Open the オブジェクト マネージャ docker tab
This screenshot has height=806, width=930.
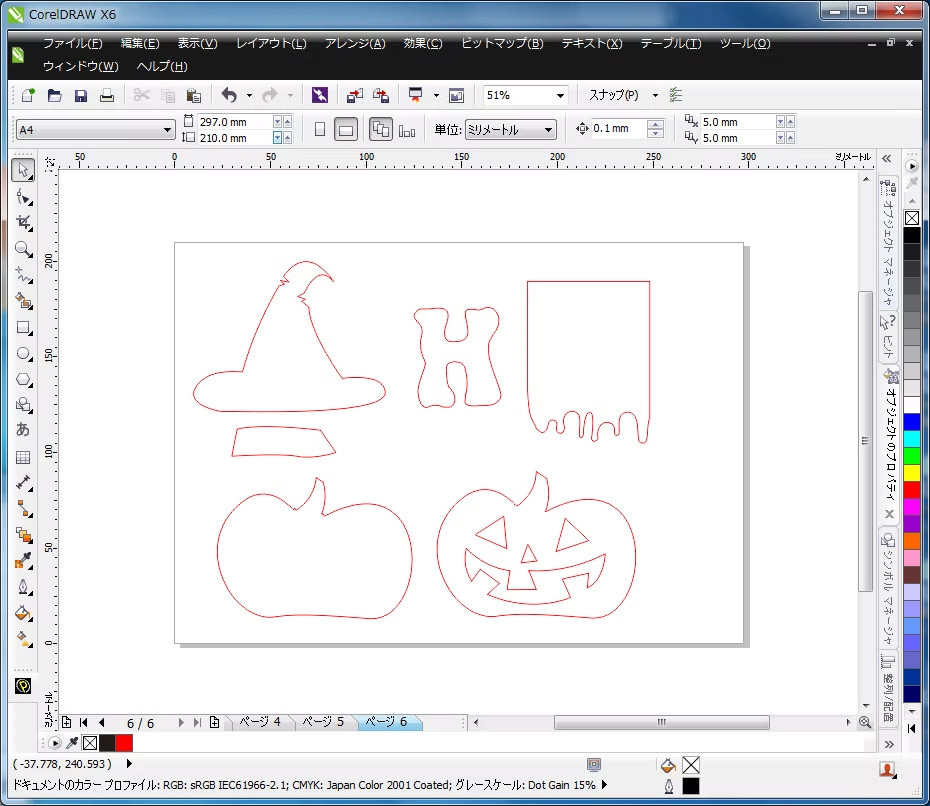(887, 240)
